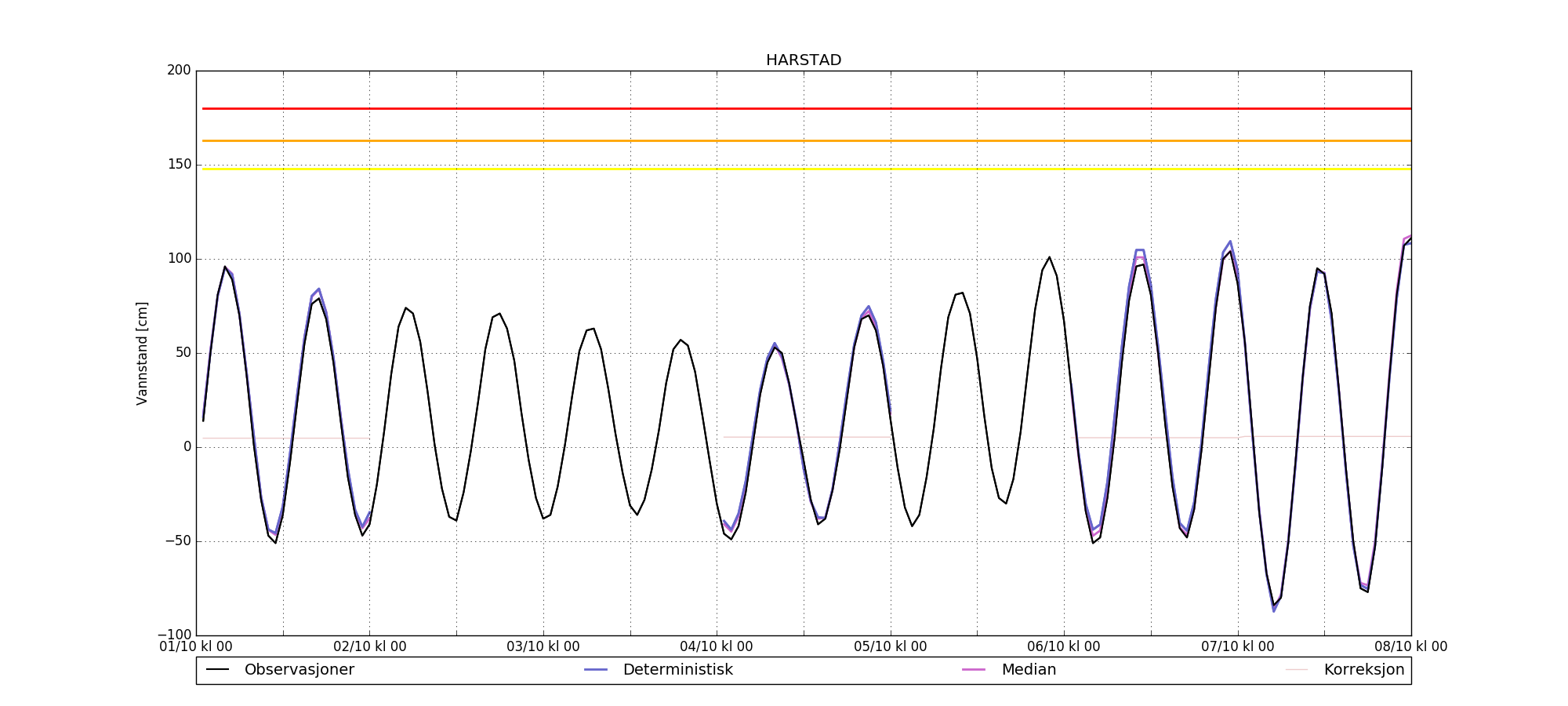This screenshot has width=1568, height=706.
Task: Click the blue Deterministisk legend line swatch
Action: (596, 670)
